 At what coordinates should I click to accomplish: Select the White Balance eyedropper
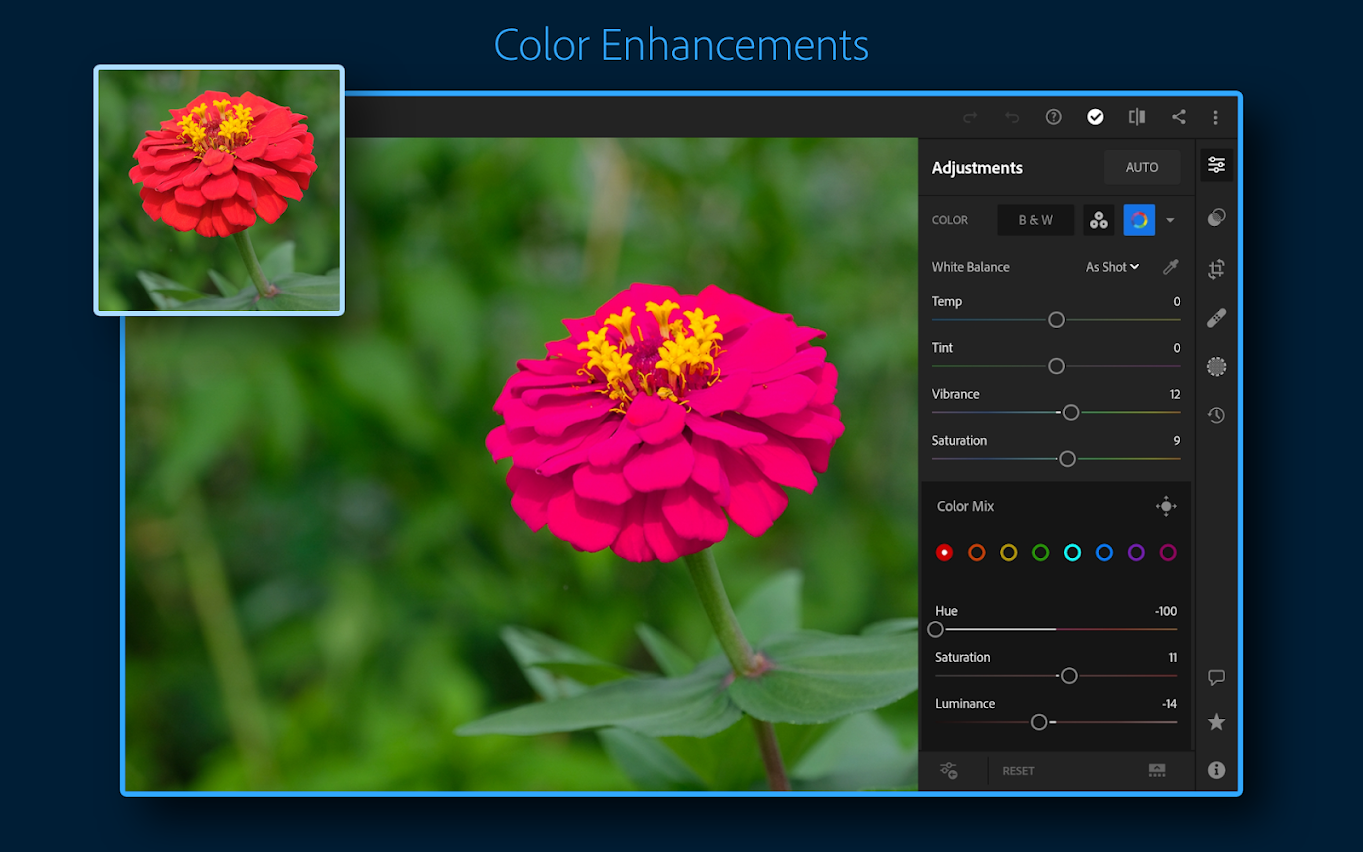(1170, 266)
